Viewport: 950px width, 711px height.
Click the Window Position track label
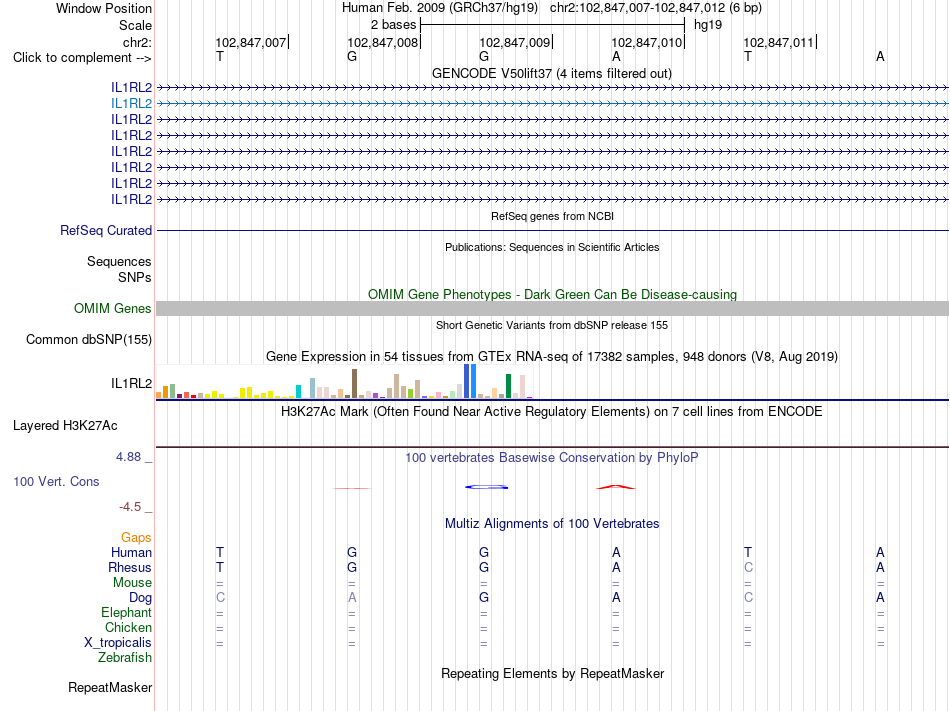[x=104, y=8]
